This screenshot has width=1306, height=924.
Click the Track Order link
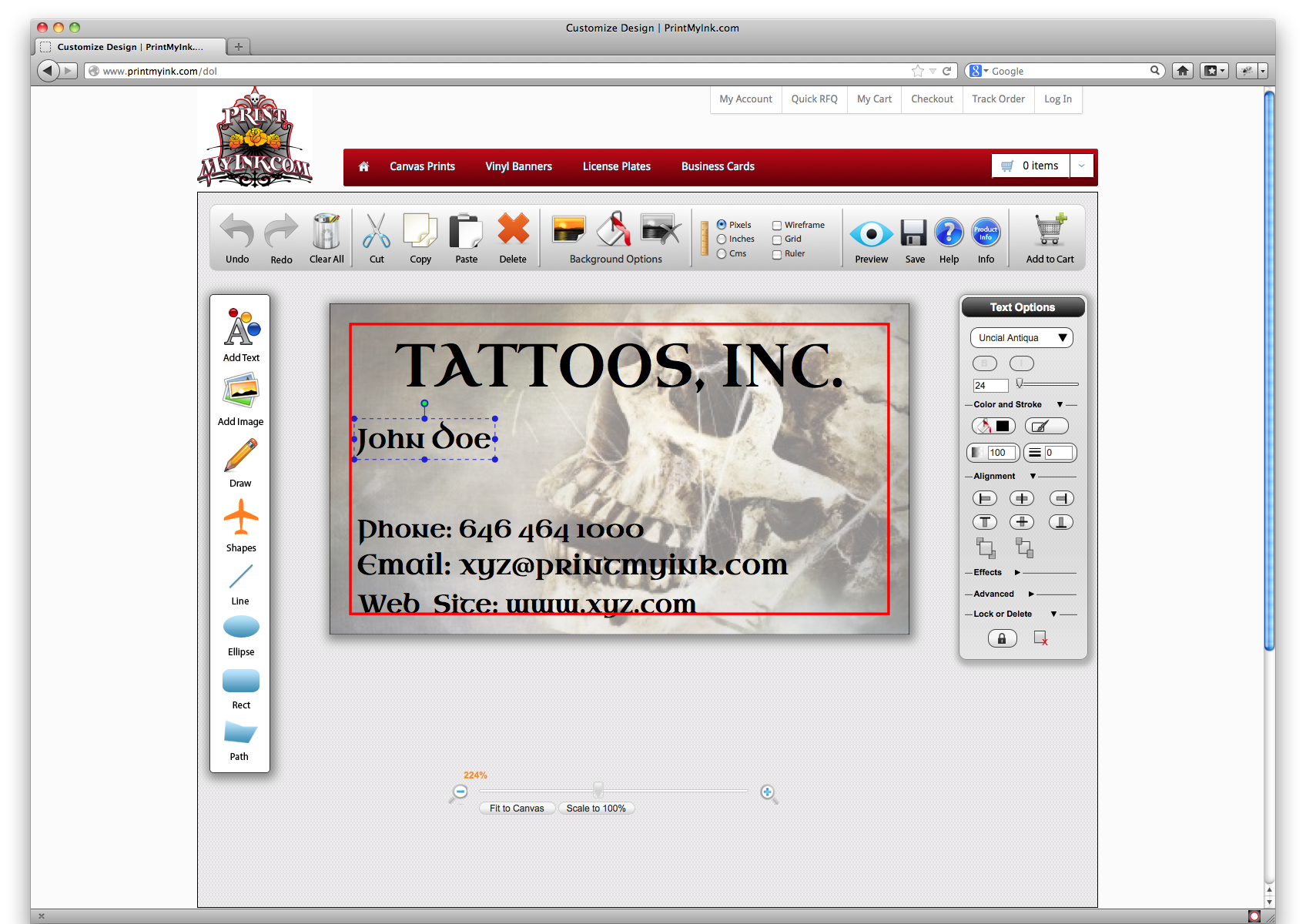pos(998,99)
